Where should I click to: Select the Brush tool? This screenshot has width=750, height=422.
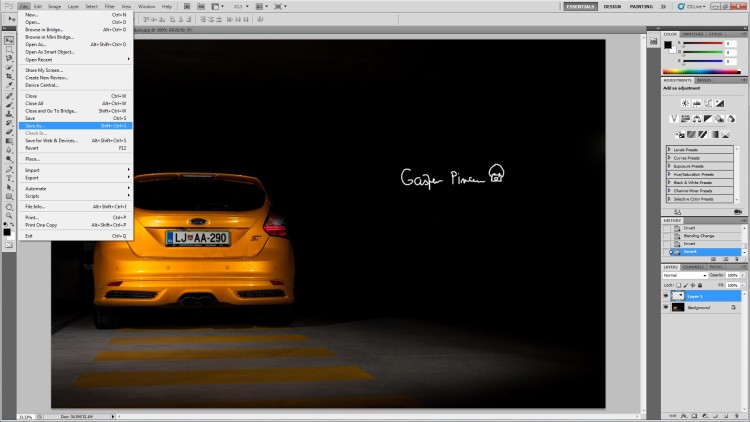coord(9,105)
